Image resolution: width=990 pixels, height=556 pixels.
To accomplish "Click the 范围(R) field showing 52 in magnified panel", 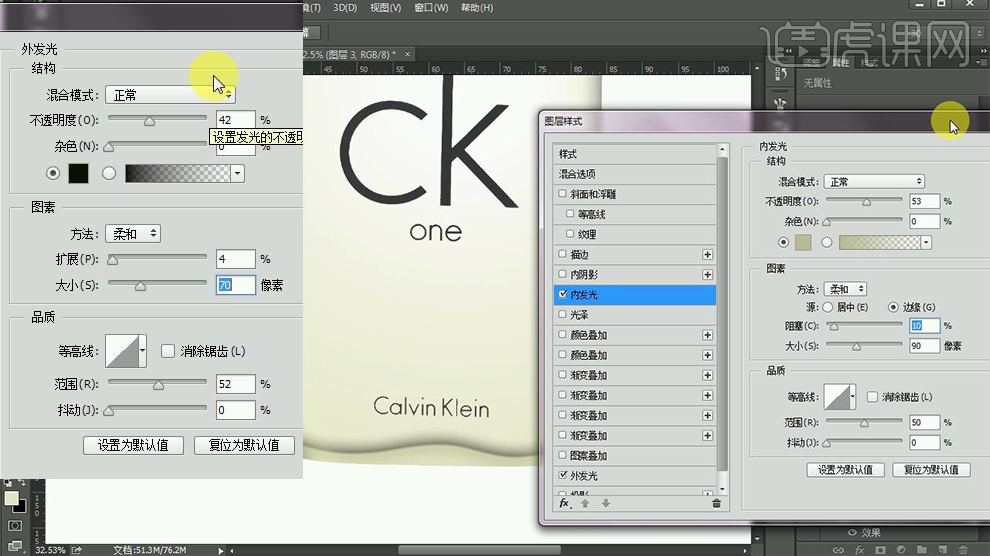I will (x=236, y=384).
